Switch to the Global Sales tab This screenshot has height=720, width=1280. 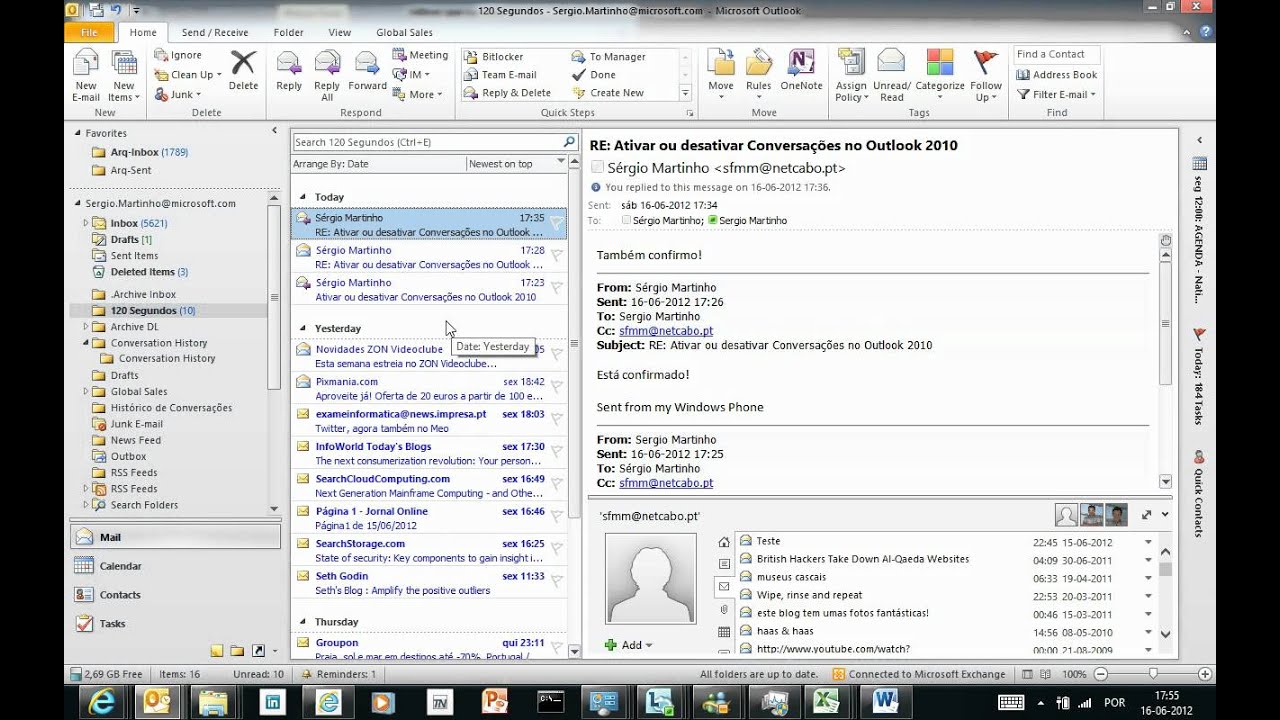[404, 32]
